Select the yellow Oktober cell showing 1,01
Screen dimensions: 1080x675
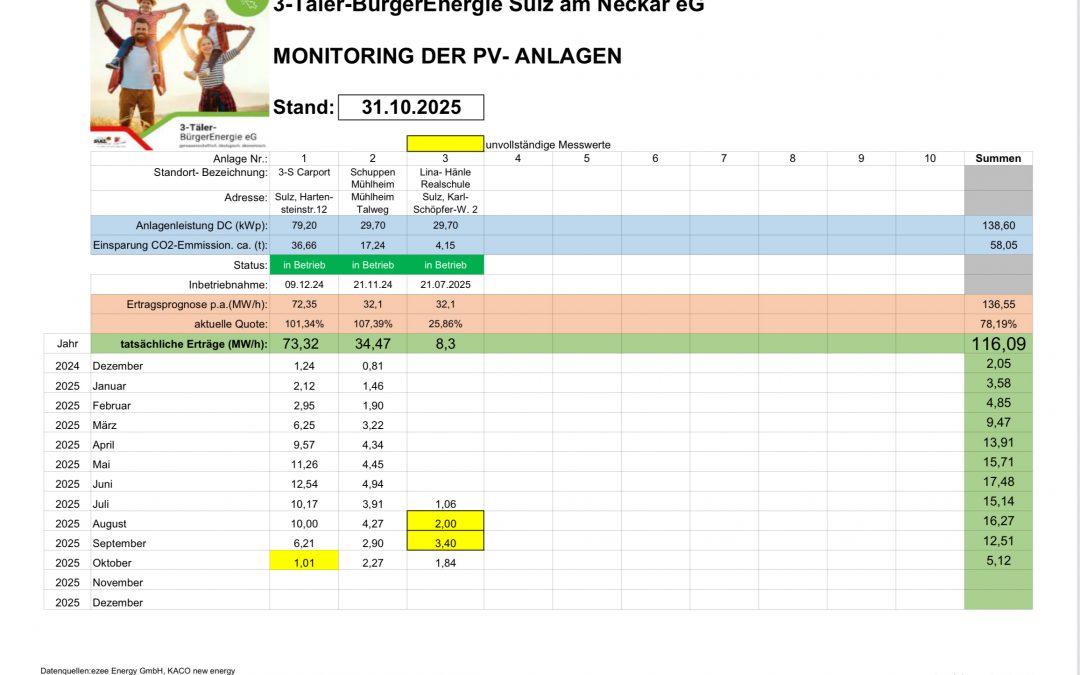[304, 563]
